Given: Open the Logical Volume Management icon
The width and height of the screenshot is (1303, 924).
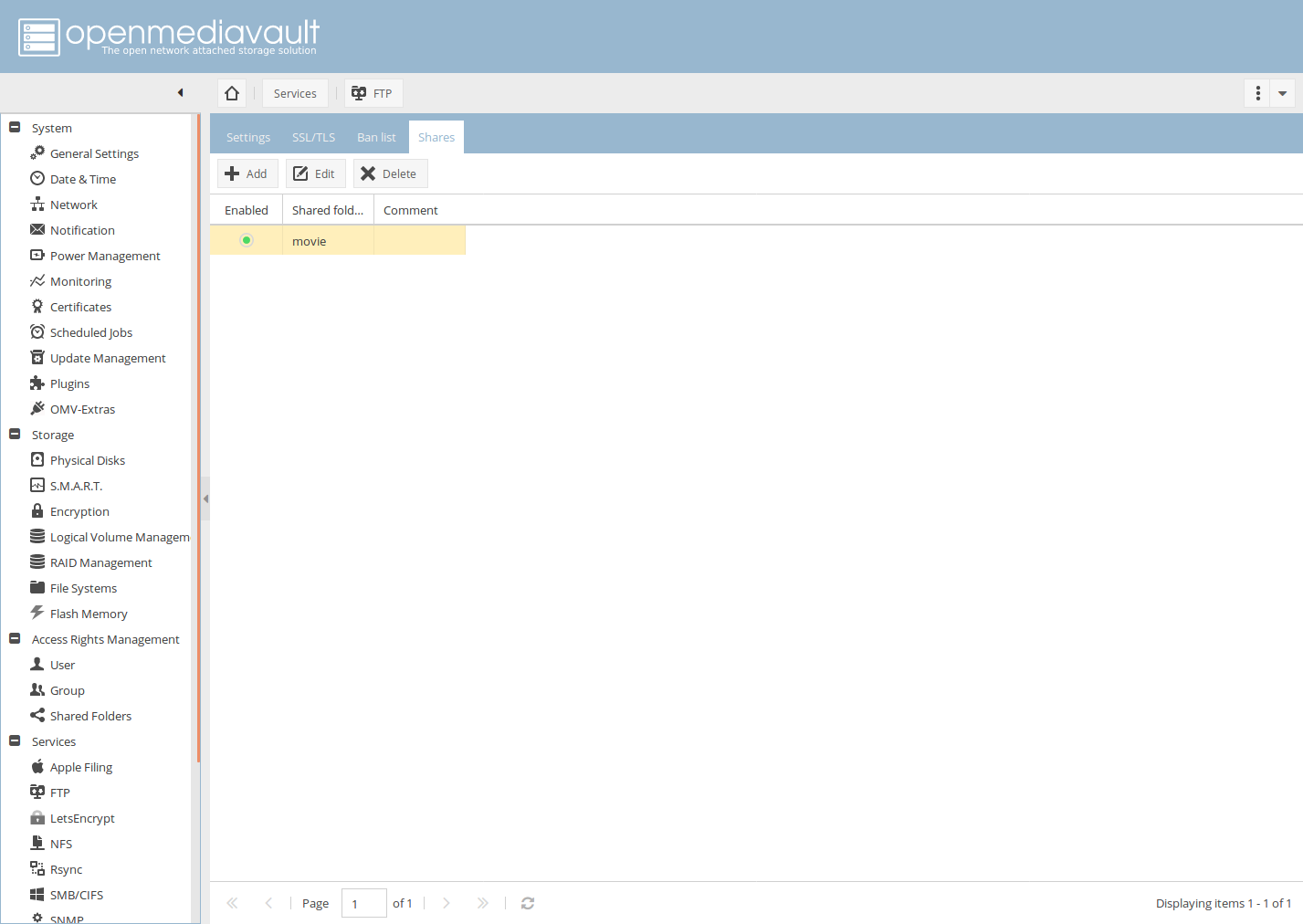Looking at the screenshot, I should (37, 536).
